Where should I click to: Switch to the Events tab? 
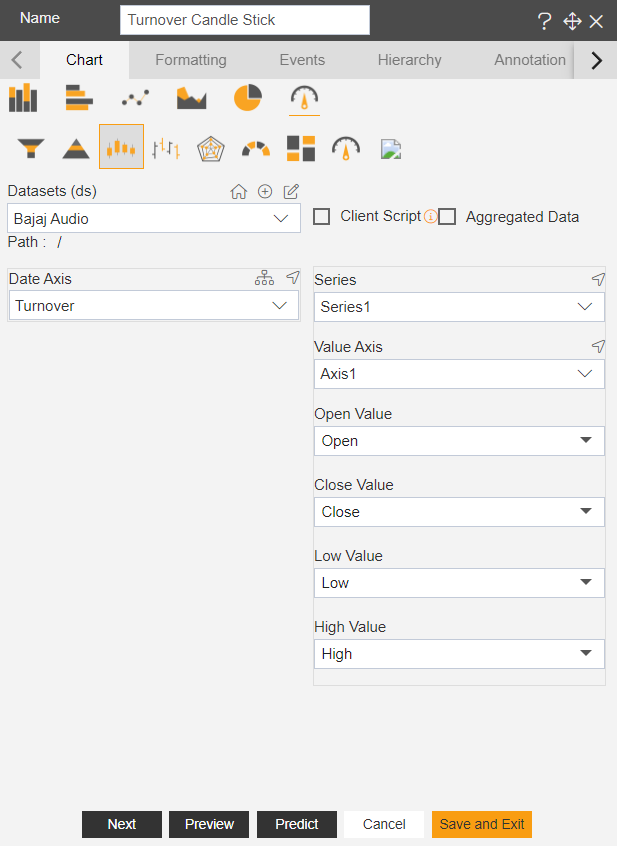[302, 60]
